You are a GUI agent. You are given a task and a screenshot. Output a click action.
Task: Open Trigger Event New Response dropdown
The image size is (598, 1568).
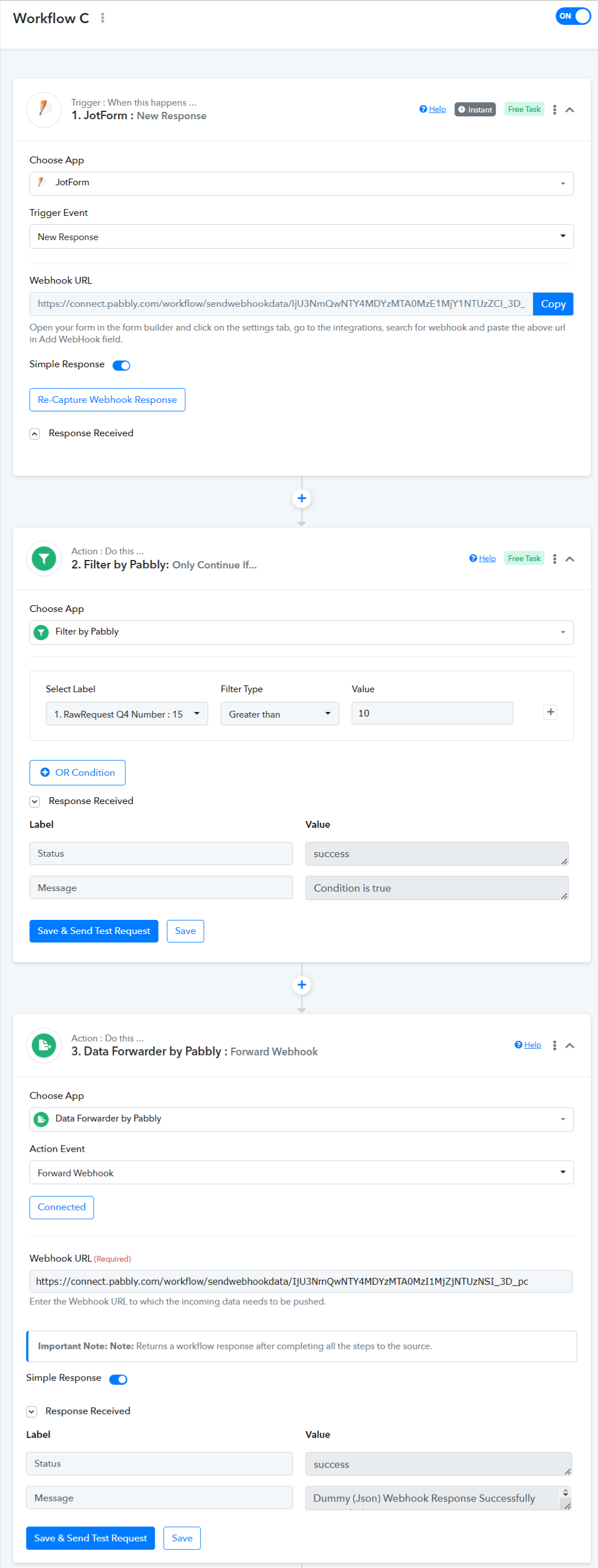click(301, 237)
